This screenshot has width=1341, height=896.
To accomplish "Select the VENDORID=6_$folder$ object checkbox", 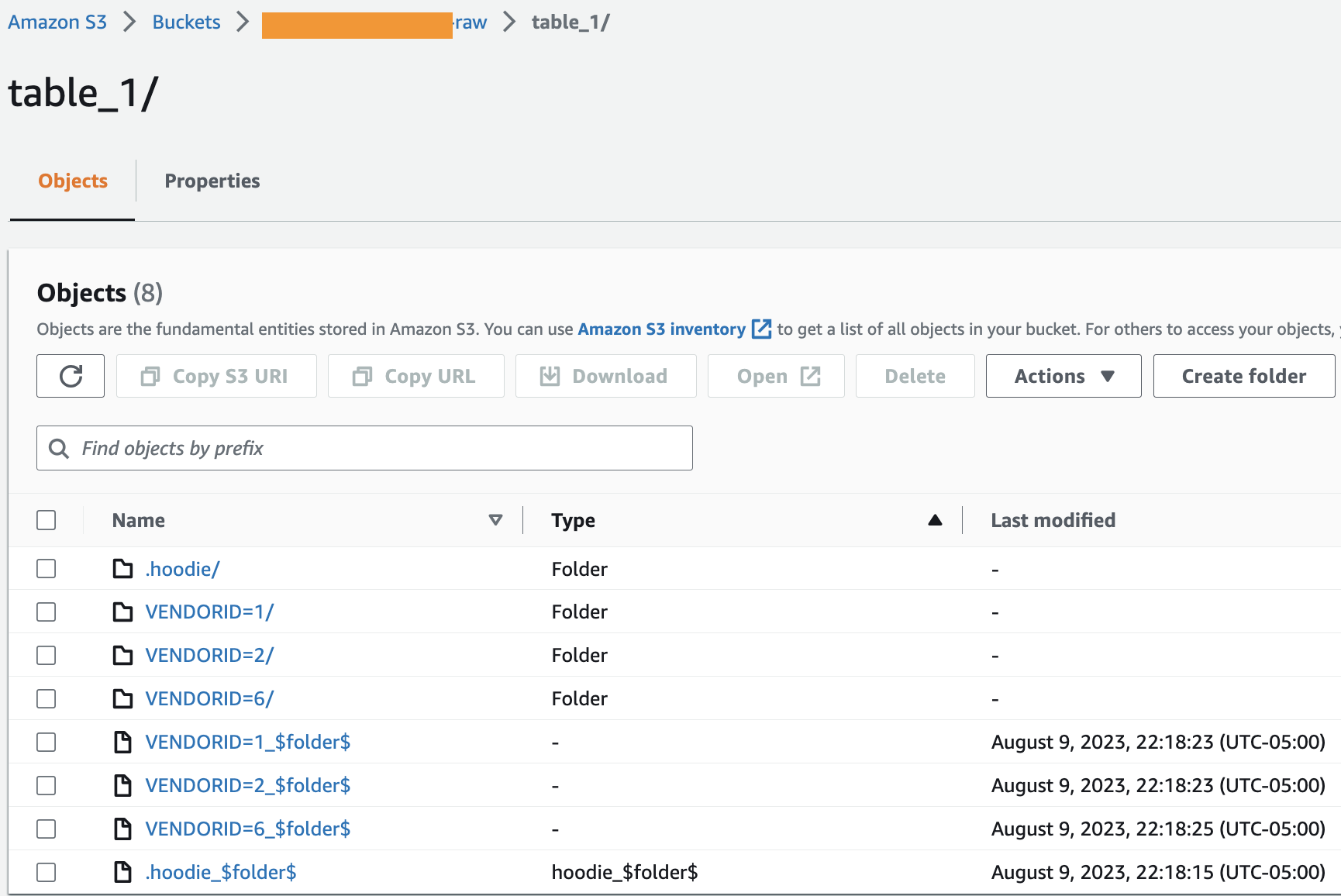I will [47, 829].
